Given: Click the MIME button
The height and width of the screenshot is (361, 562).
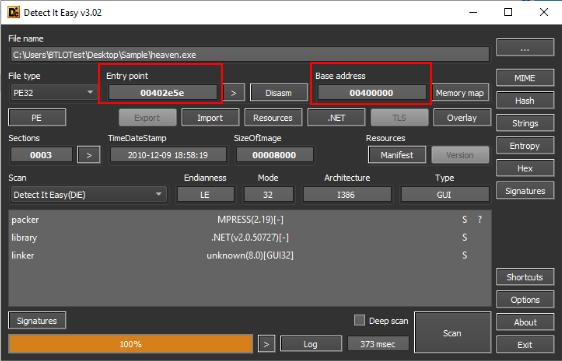Looking at the screenshot, I should point(525,78).
